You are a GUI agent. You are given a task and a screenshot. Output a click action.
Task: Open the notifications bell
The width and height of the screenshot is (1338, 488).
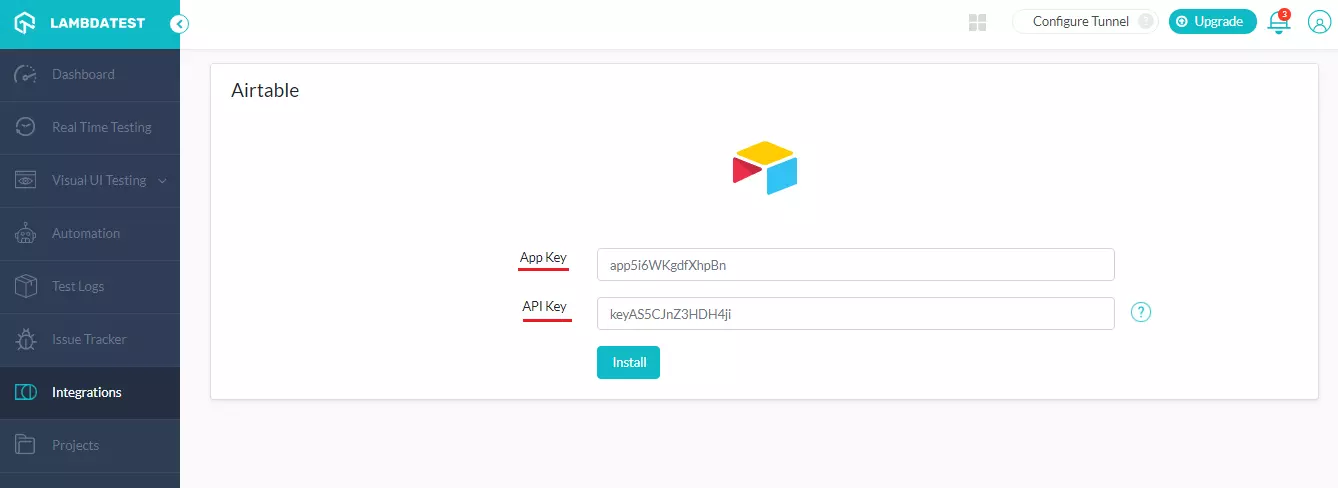click(x=1279, y=22)
